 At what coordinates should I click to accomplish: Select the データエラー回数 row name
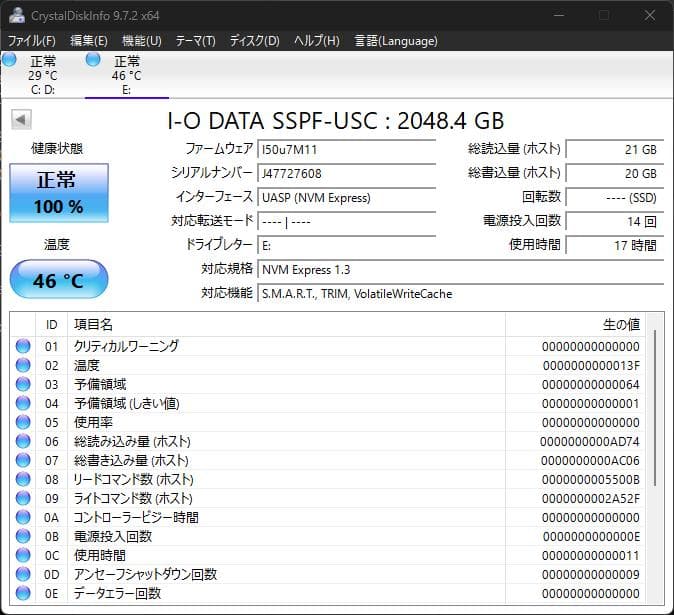[117, 593]
